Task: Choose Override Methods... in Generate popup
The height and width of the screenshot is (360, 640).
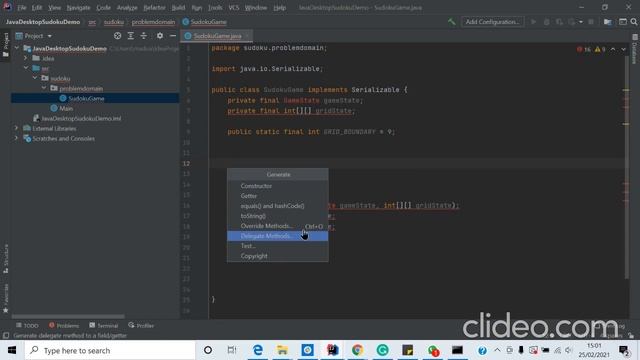Action: (x=278, y=226)
